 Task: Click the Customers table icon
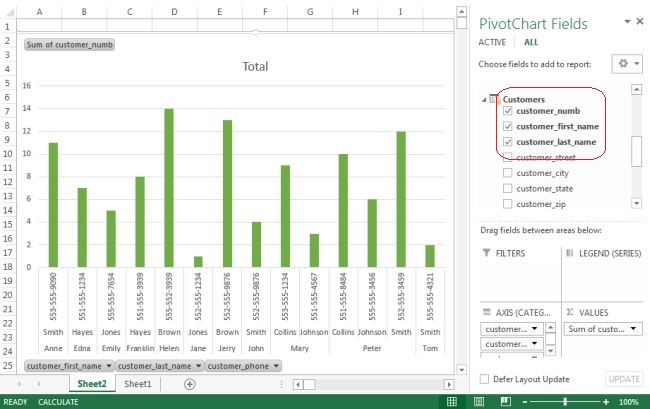coord(494,99)
